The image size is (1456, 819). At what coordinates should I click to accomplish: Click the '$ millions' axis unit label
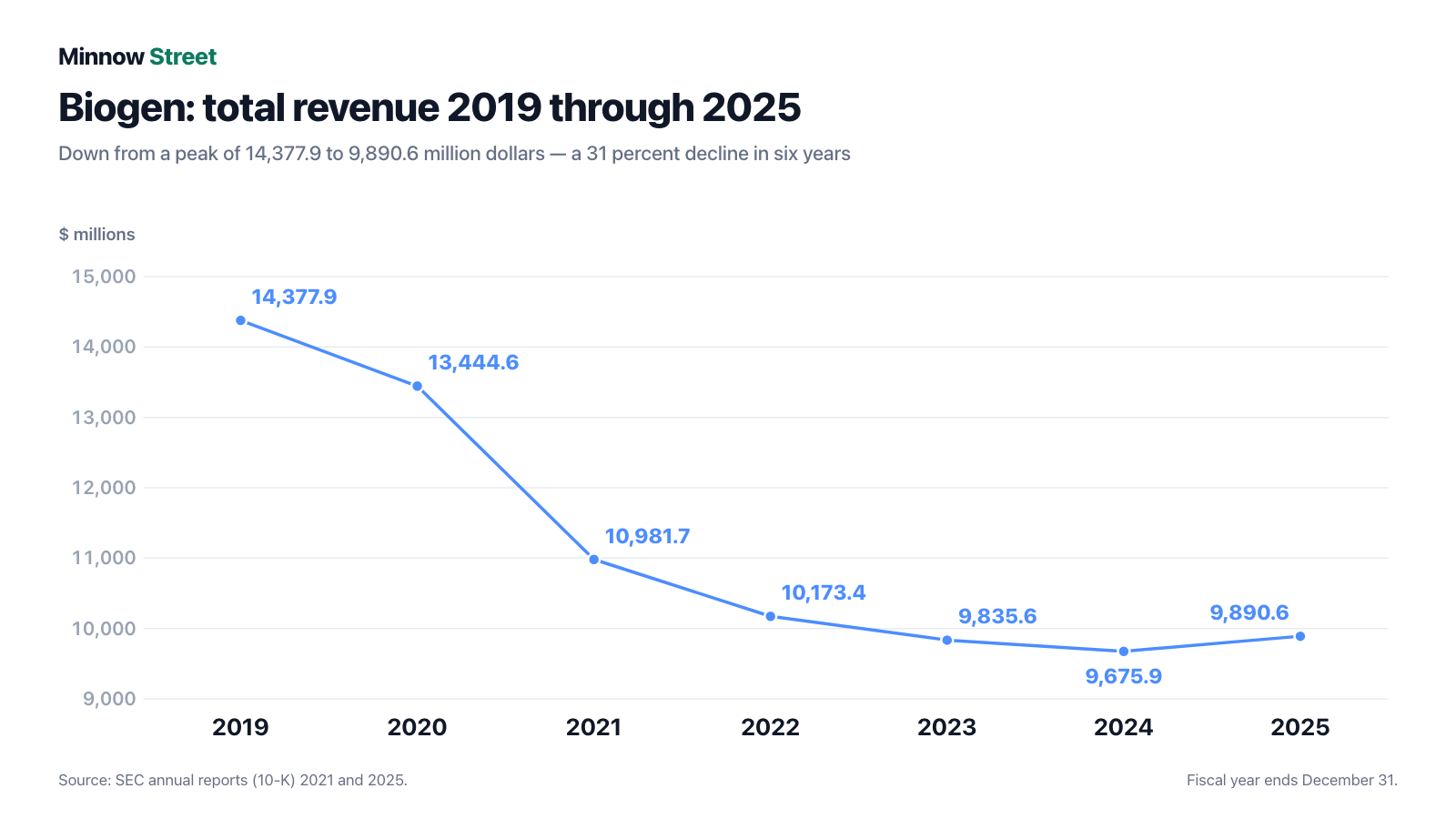(96, 234)
